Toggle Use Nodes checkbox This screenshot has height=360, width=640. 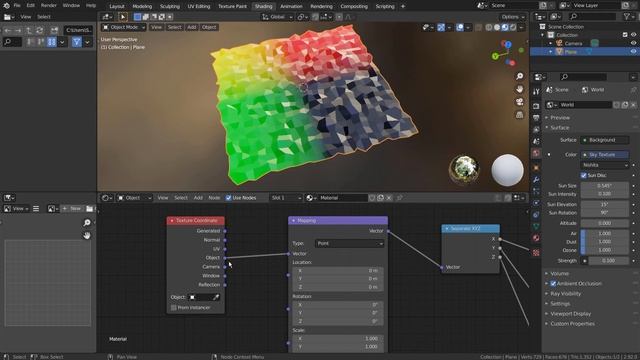(229, 198)
